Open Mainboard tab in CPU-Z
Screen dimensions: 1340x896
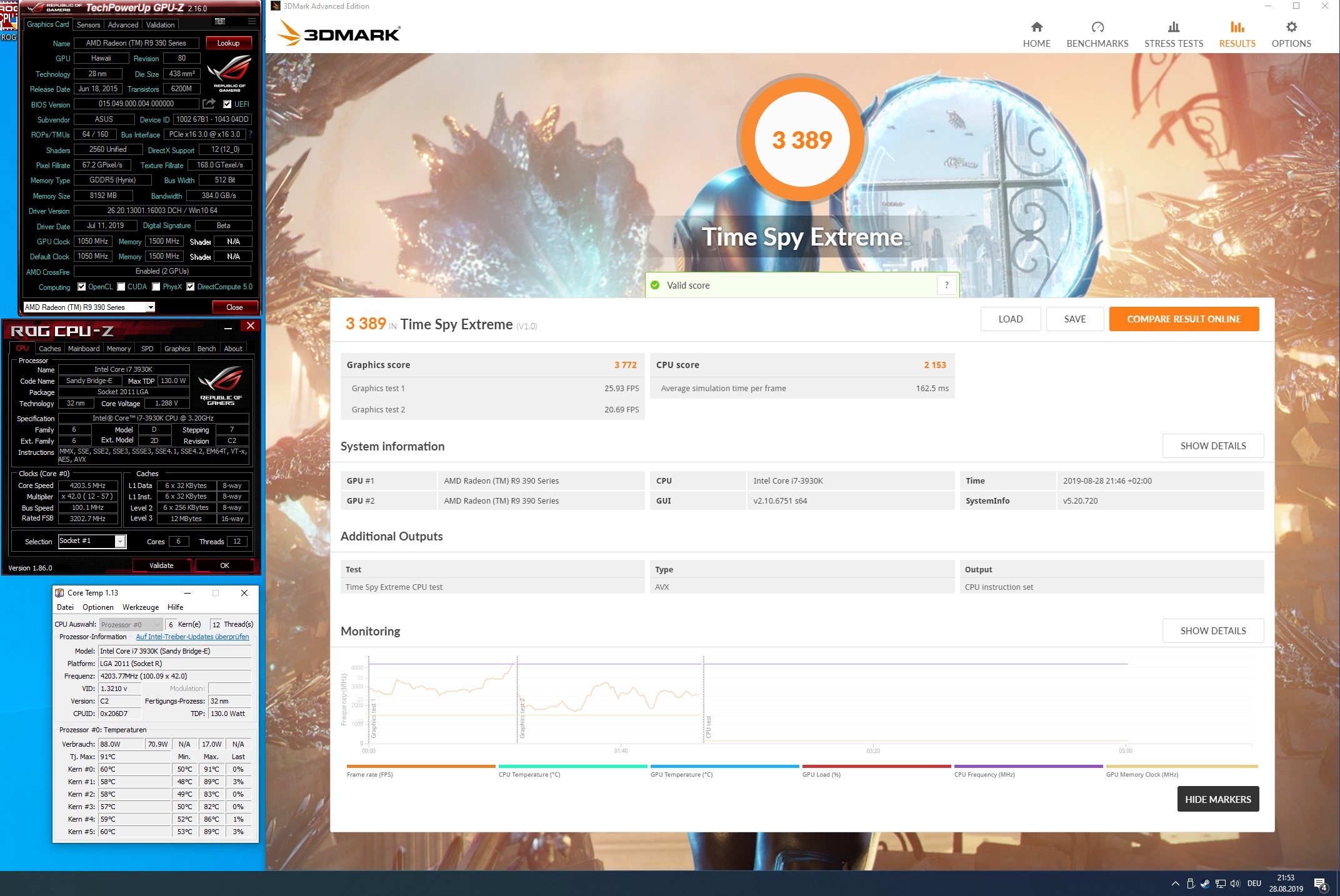[x=84, y=349]
